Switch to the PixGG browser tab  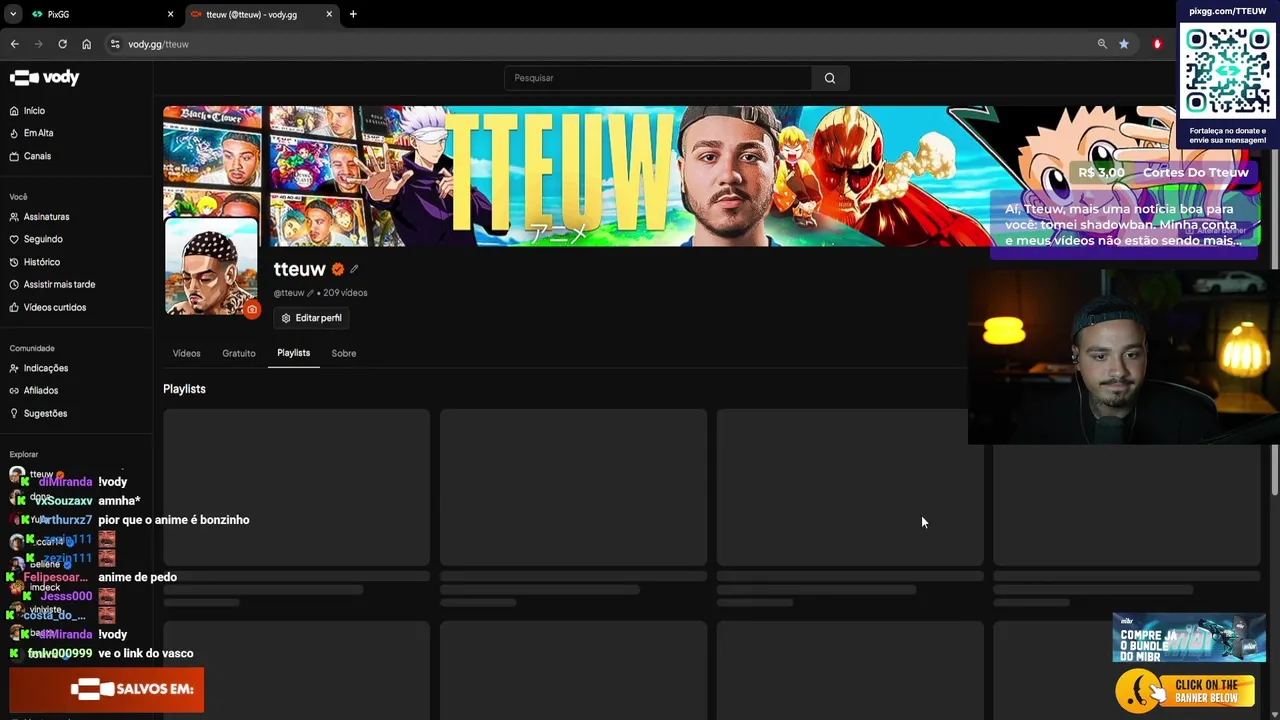point(100,14)
